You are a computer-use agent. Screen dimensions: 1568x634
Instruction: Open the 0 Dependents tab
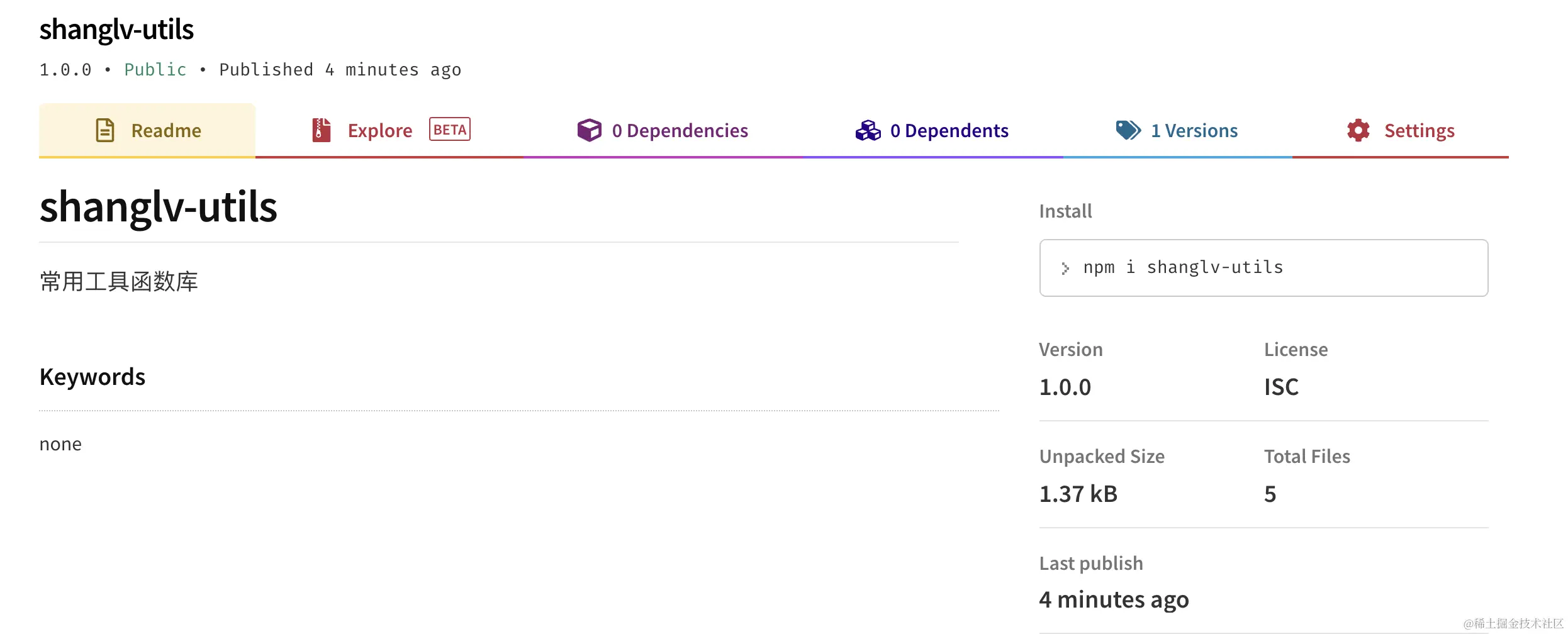[932, 130]
